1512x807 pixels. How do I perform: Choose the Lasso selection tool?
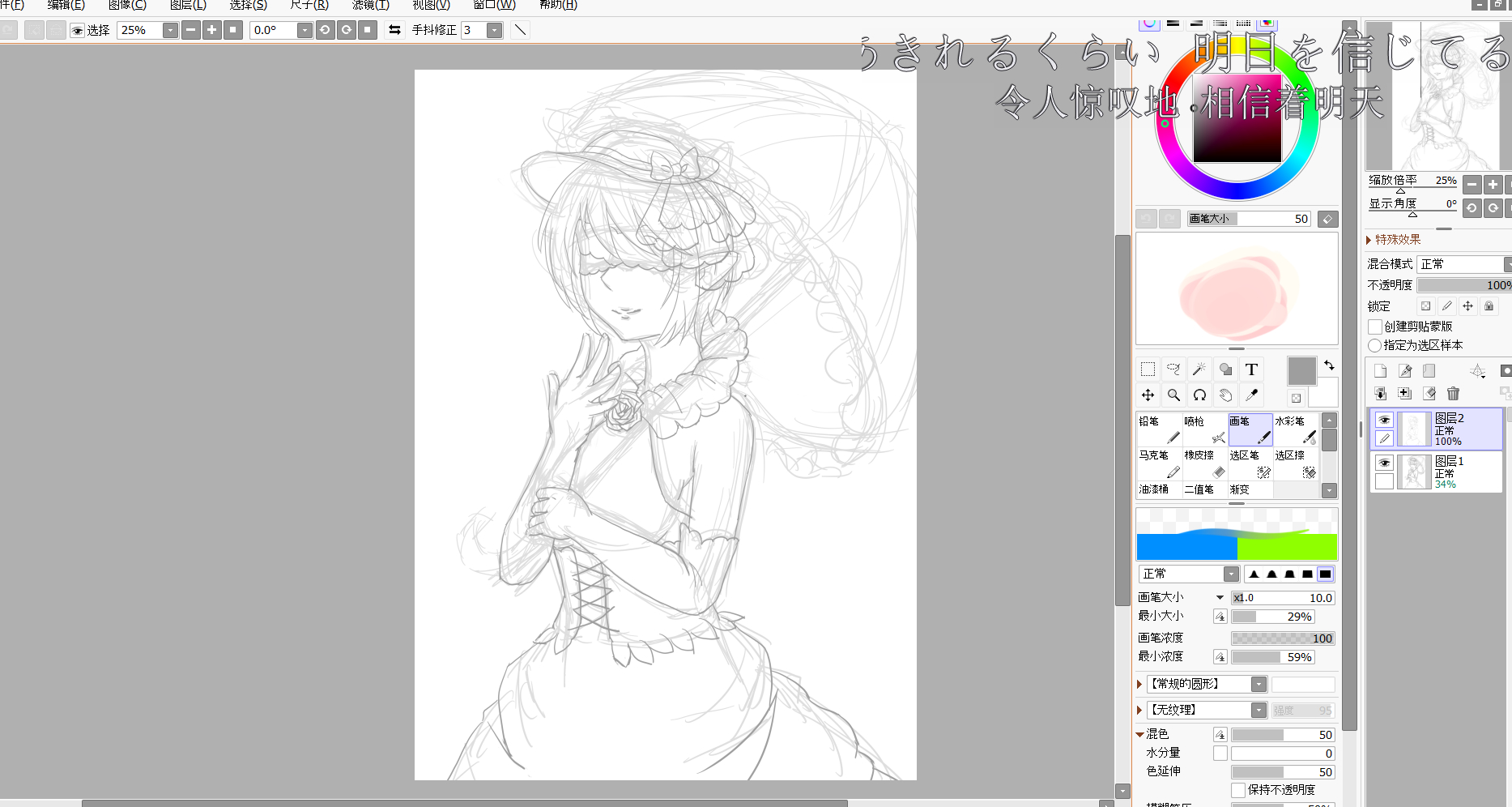(1173, 369)
